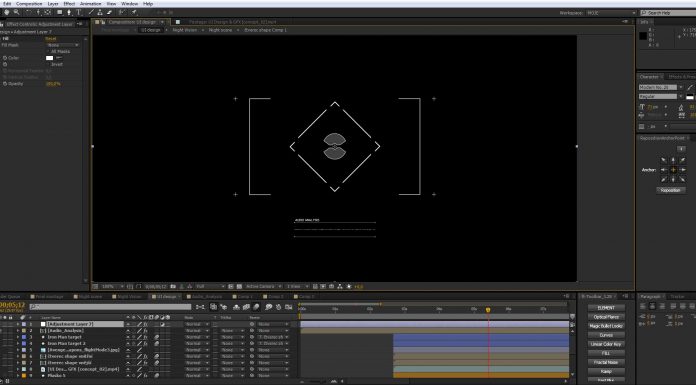Select the Type text tool
This screenshot has width=696, height=385.
[x=79, y=12]
